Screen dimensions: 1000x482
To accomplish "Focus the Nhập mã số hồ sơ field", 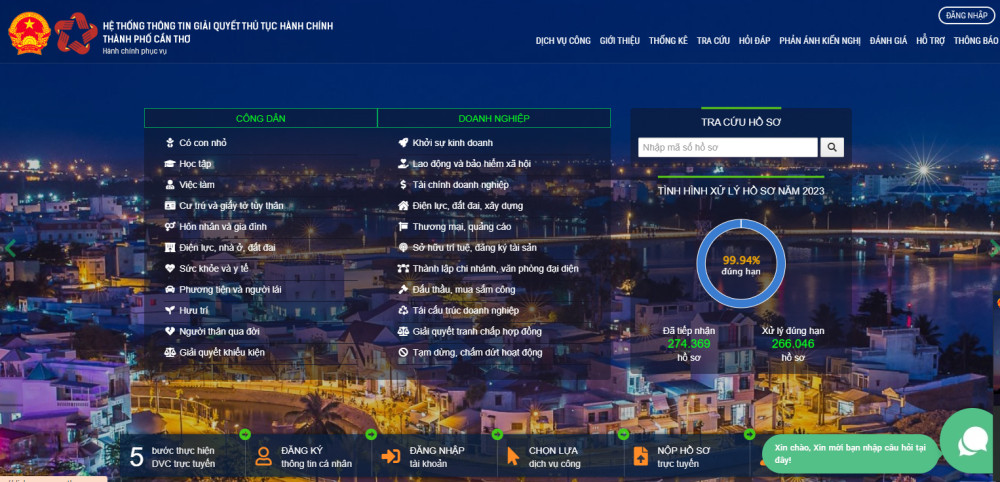I will (x=728, y=148).
